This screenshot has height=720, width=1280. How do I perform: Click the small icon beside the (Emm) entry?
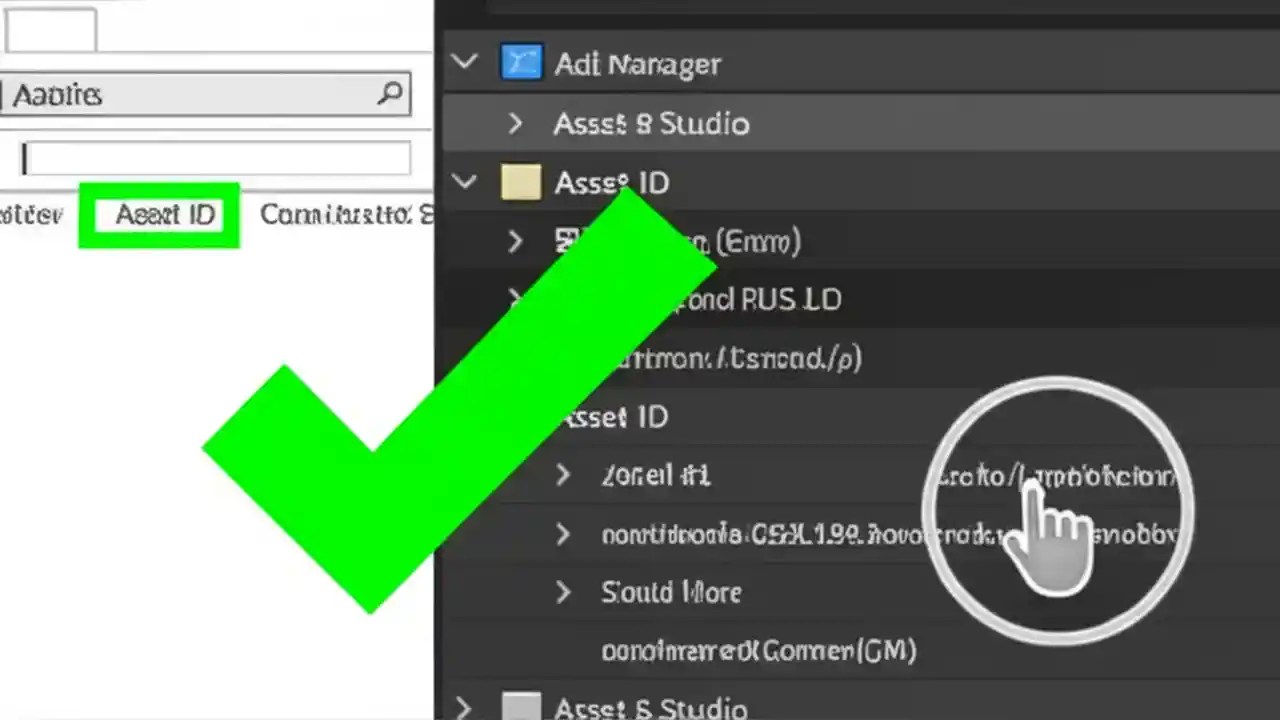click(566, 241)
